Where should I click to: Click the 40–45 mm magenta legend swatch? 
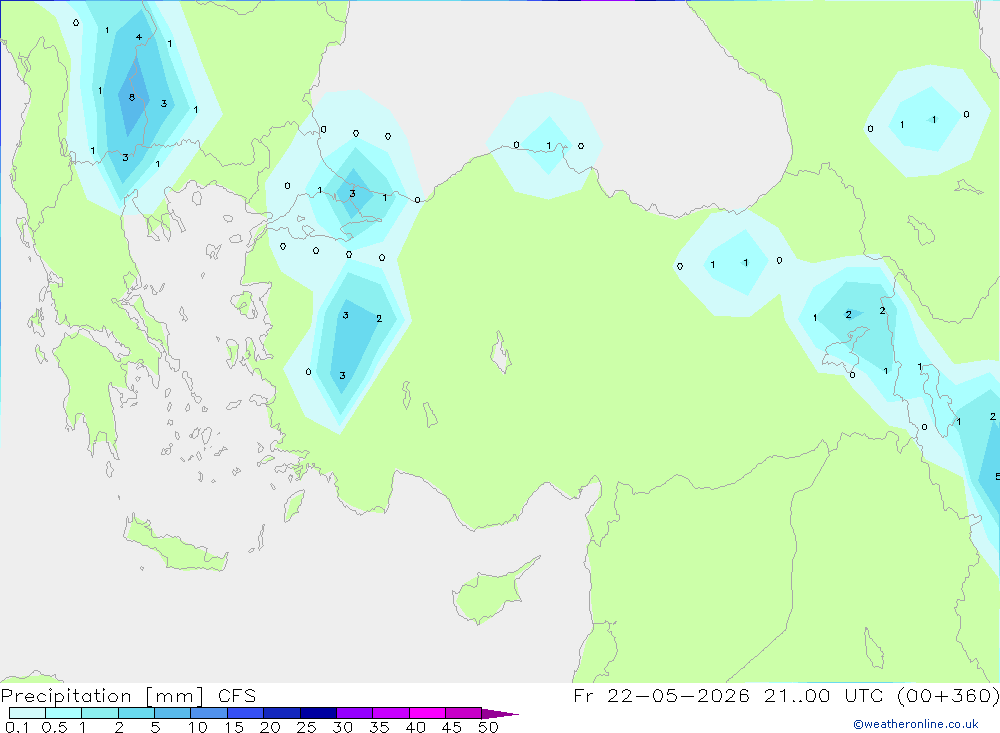click(x=427, y=713)
